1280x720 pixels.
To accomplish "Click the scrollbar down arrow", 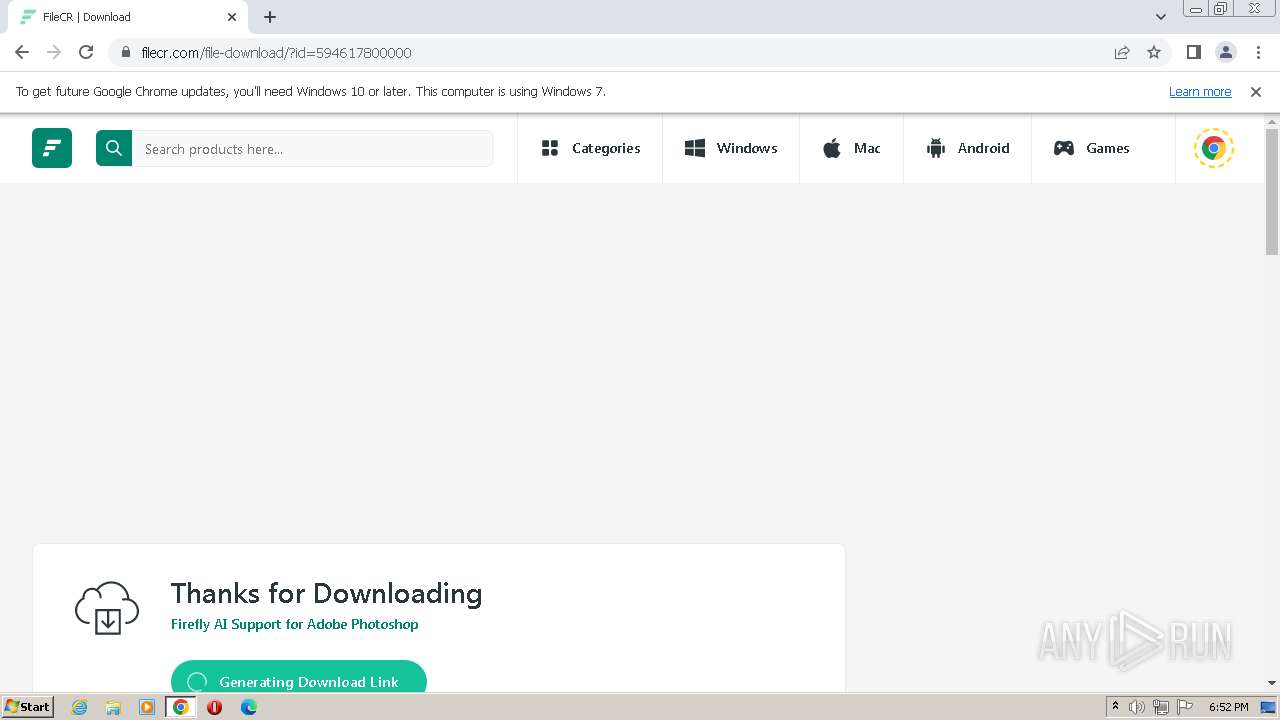I will point(1272,683).
